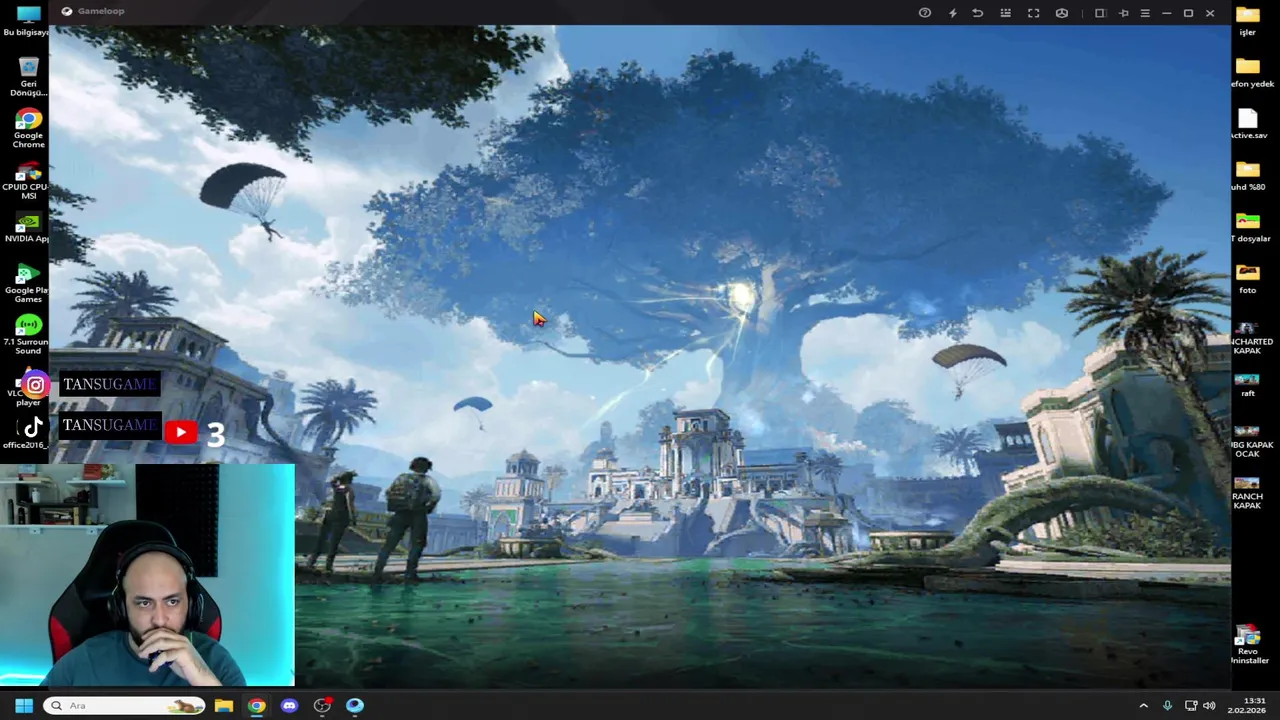The image size is (1280, 720).
Task: Pin the Gameloop window on top
Action: pyautogui.click(x=1123, y=13)
